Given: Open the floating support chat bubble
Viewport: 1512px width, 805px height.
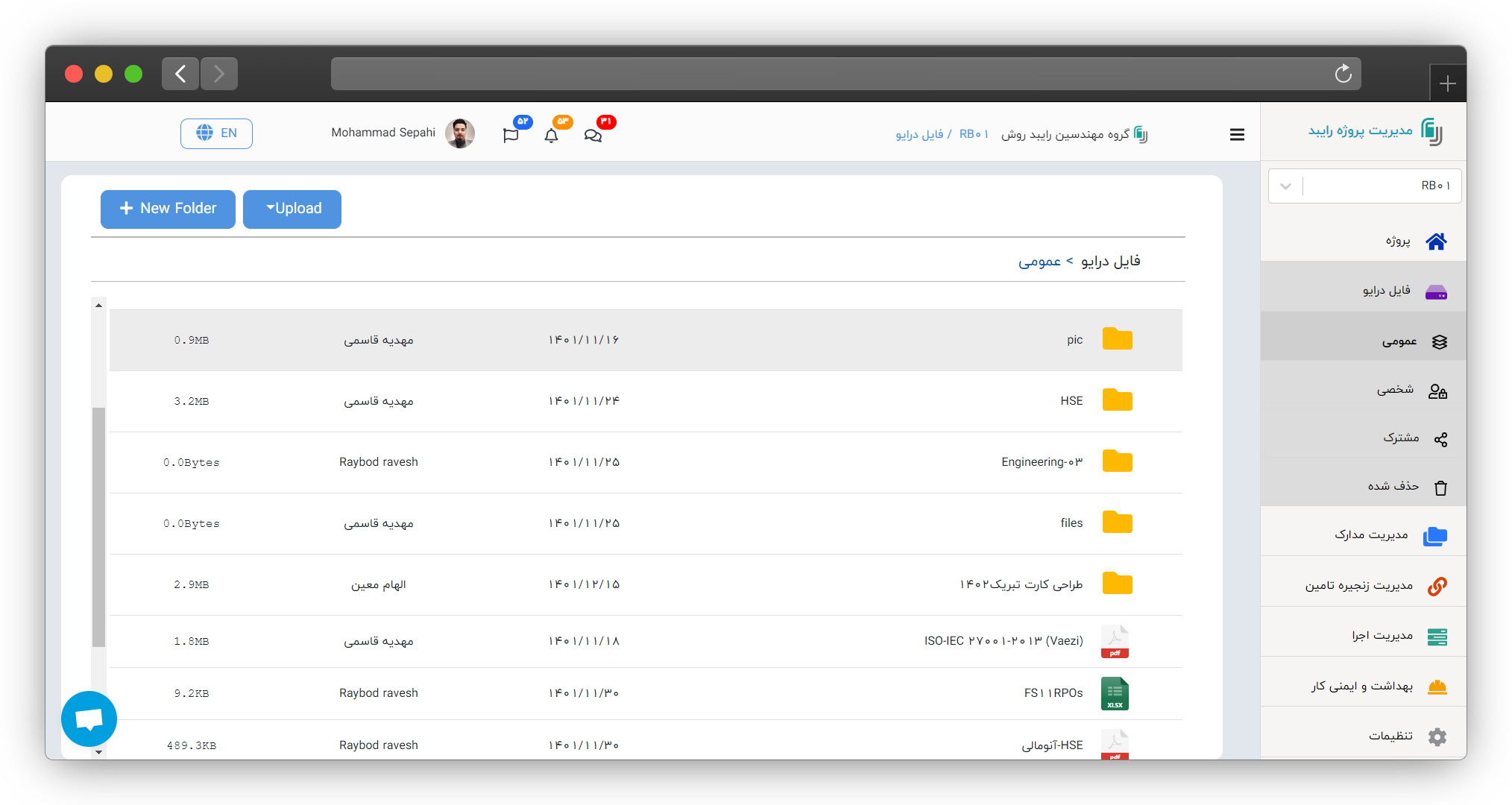Looking at the screenshot, I should tap(89, 719).
